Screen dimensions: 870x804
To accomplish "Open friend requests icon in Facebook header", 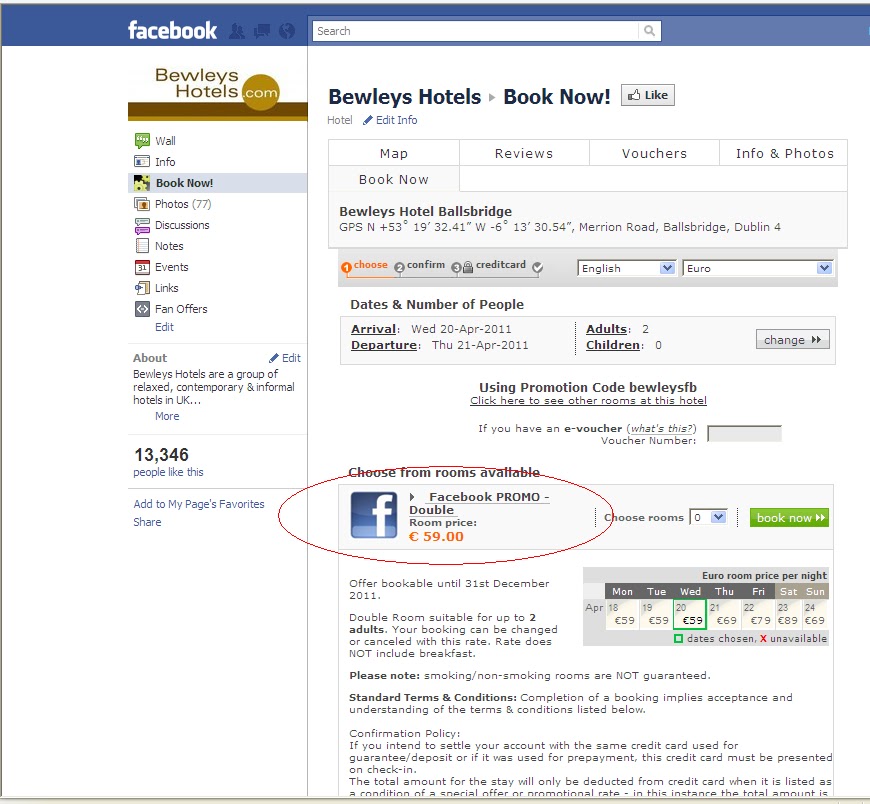I will (x=237, y=31).
